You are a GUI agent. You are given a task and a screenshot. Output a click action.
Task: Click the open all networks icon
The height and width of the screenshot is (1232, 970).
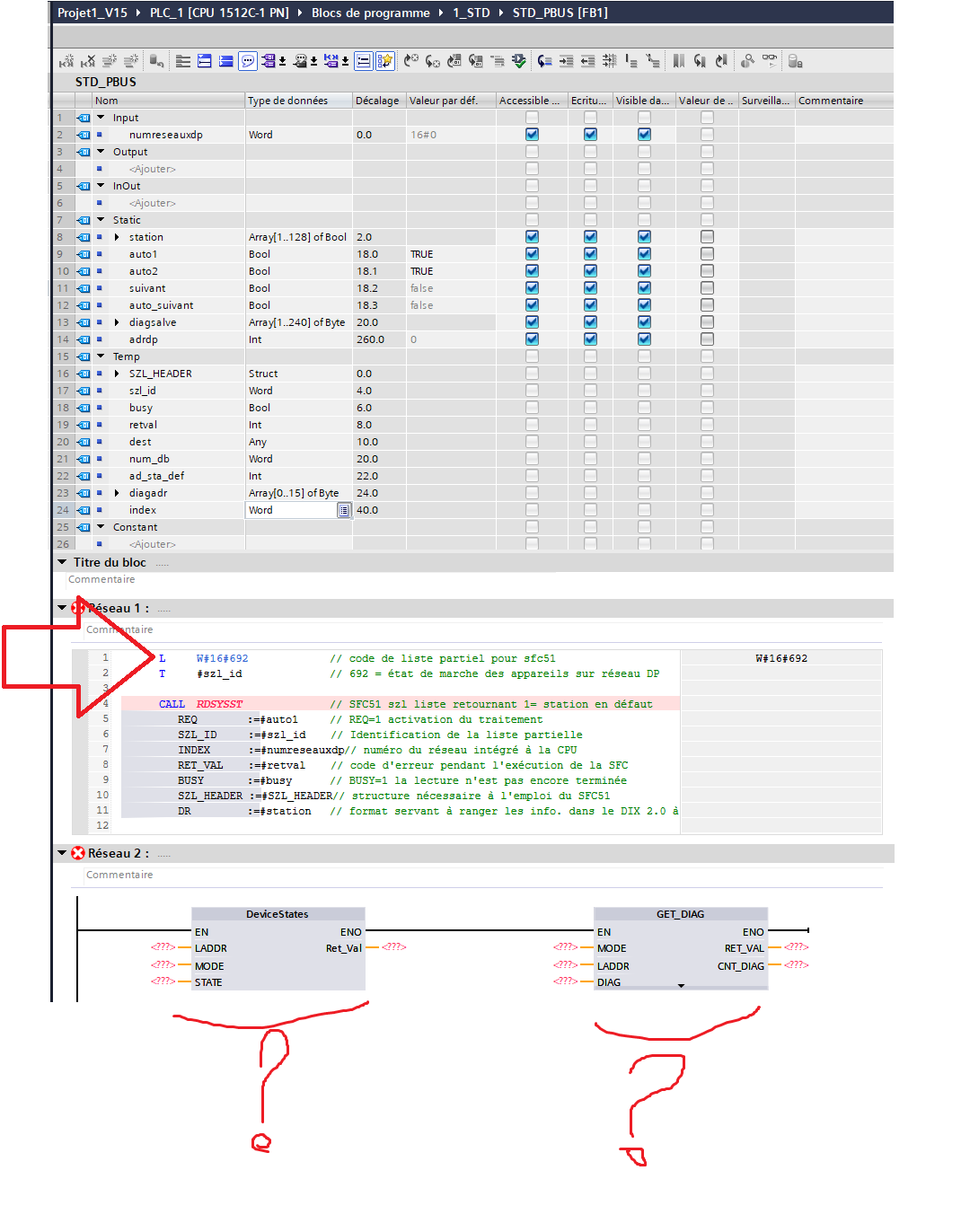coord(204,61)
